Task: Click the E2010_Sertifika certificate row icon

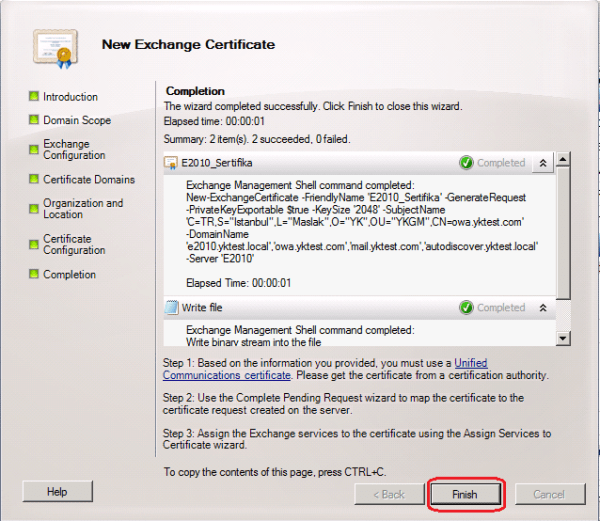Action: point(170,163)
